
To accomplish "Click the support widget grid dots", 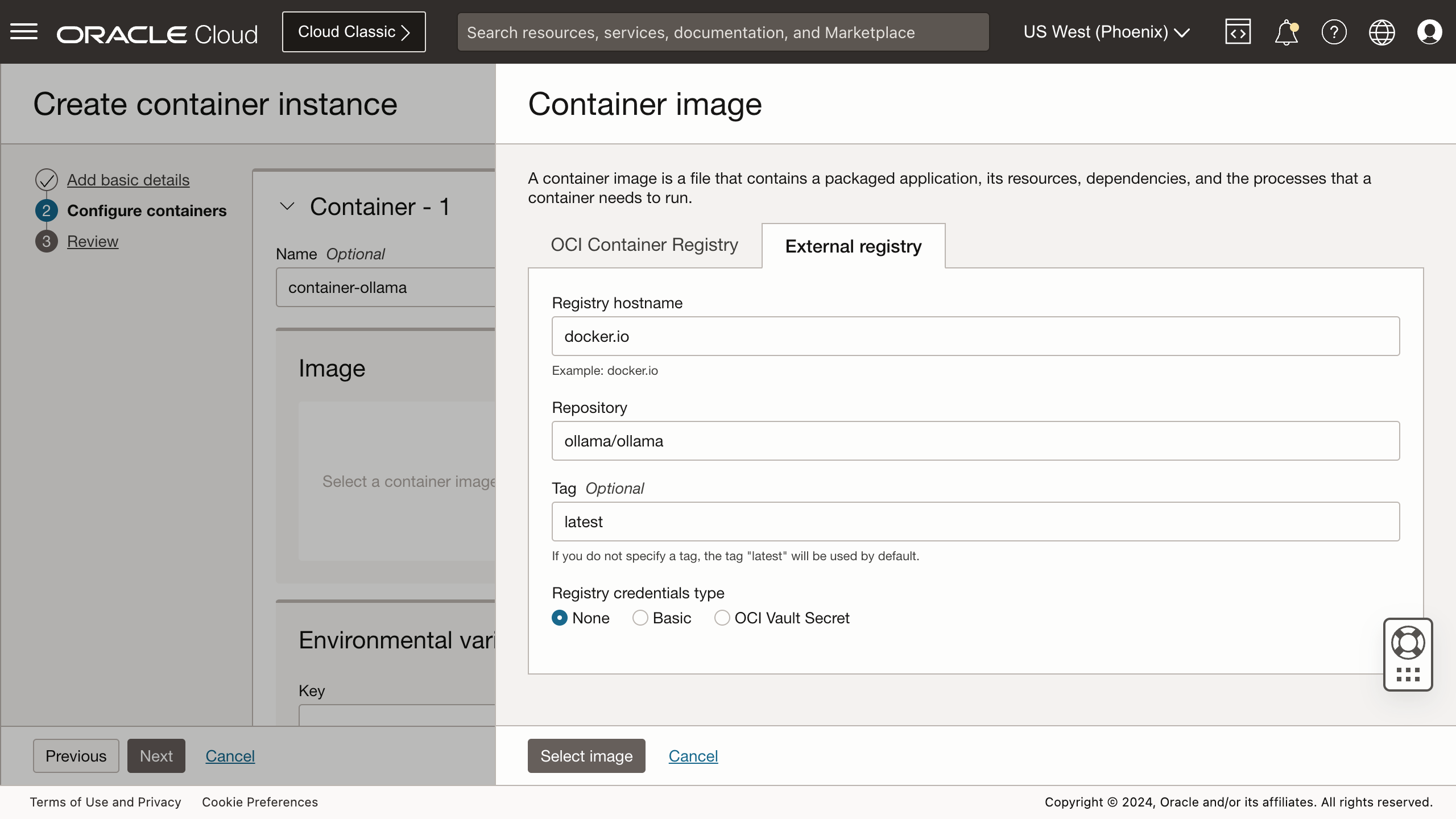I will (x=1408, y=675).
